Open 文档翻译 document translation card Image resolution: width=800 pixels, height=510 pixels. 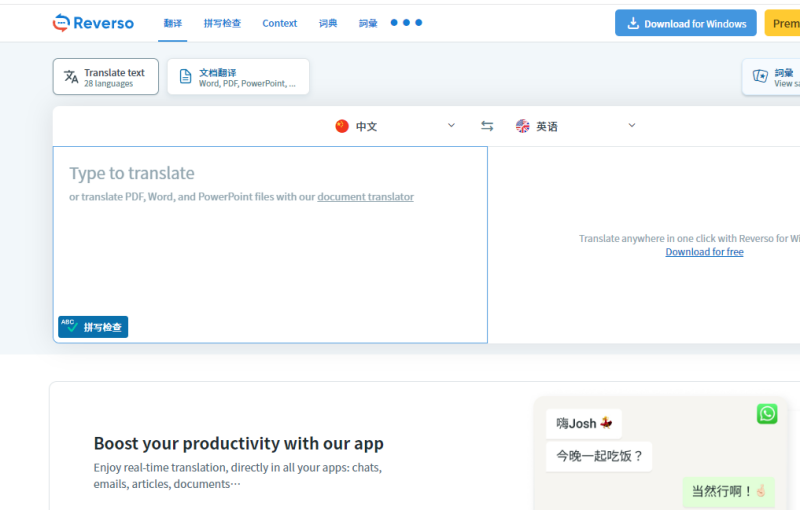[238, 77]
